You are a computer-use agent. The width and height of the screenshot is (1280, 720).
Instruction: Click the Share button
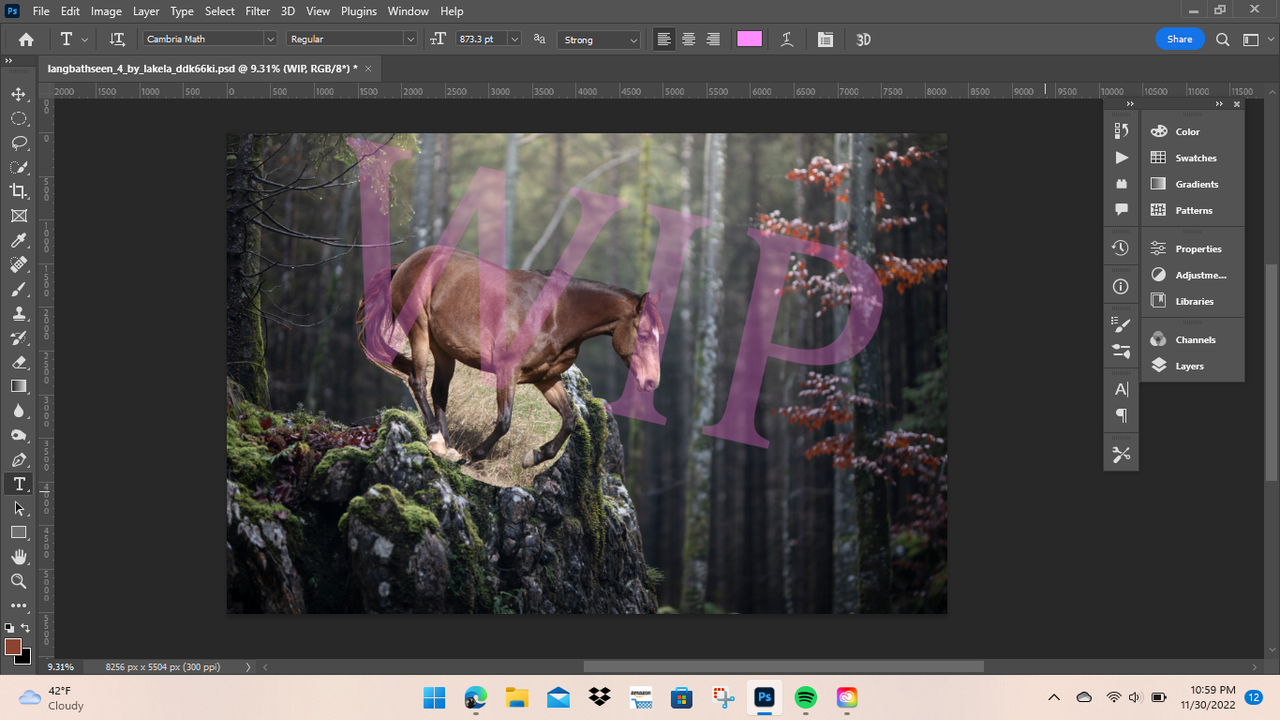pos(1180,39)
